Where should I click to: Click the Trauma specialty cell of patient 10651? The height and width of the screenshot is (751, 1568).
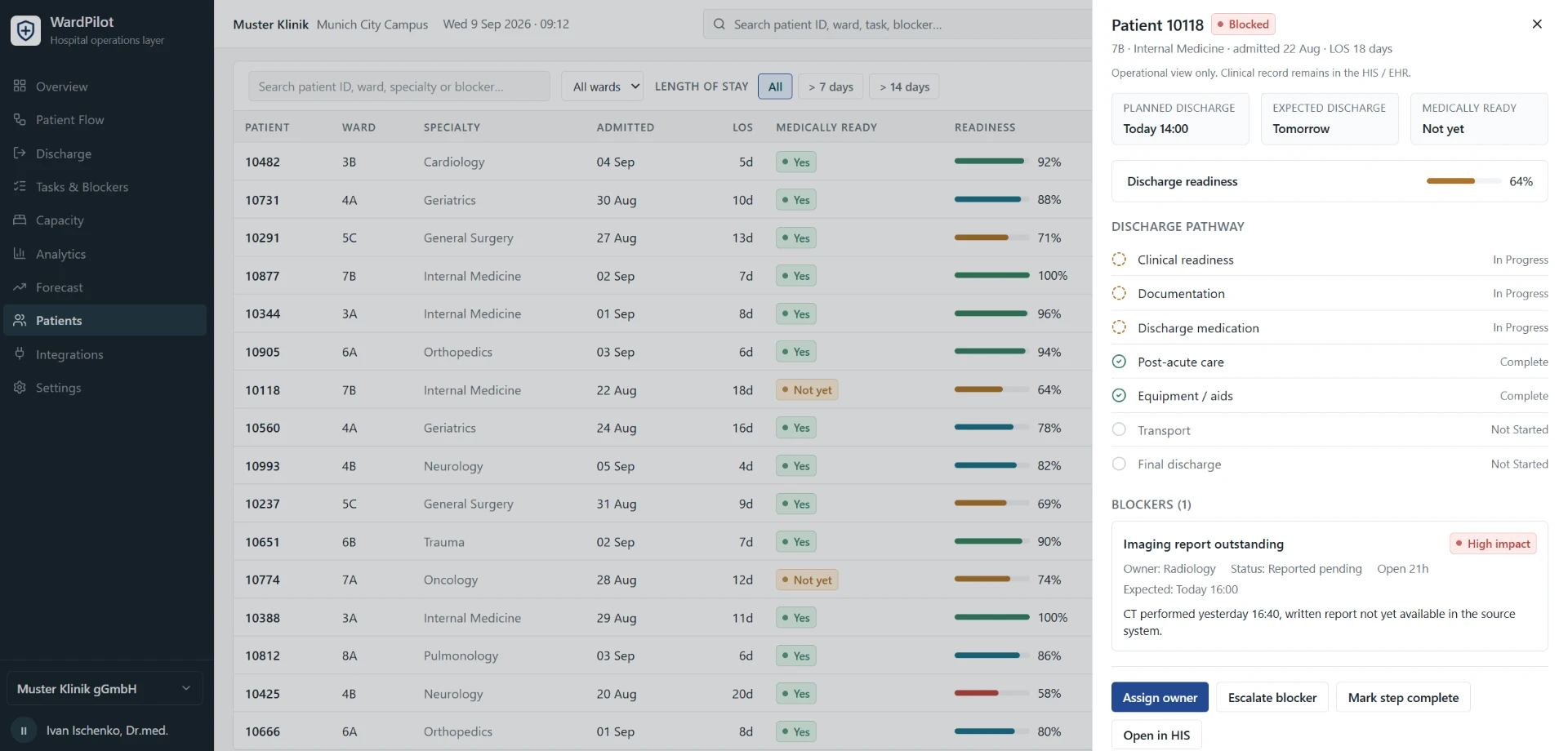pyautogui.click(x=443, y=542)
